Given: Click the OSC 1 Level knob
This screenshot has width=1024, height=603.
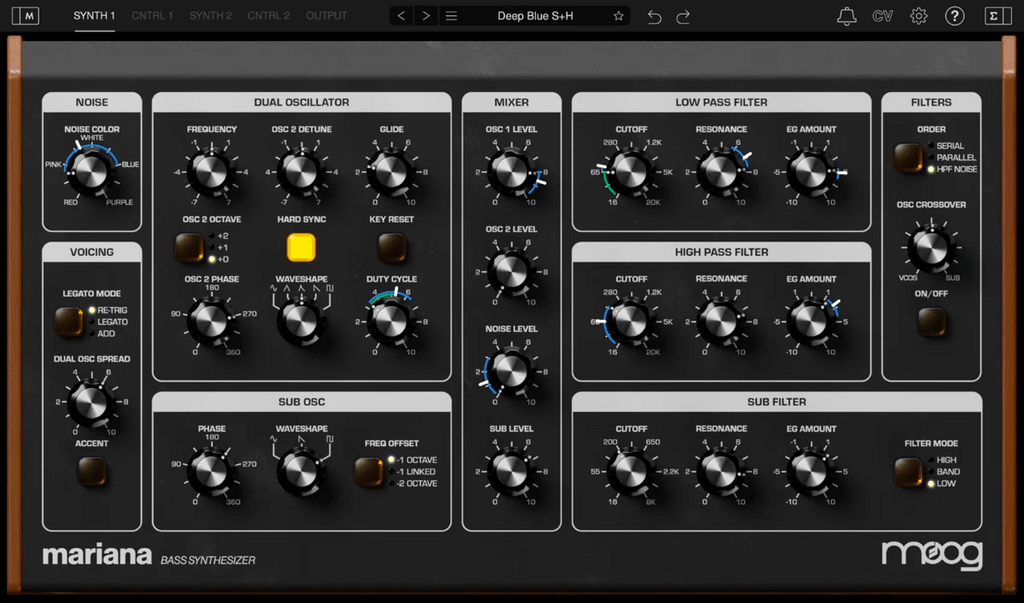Looking at the screenshot, I should 511,172.
